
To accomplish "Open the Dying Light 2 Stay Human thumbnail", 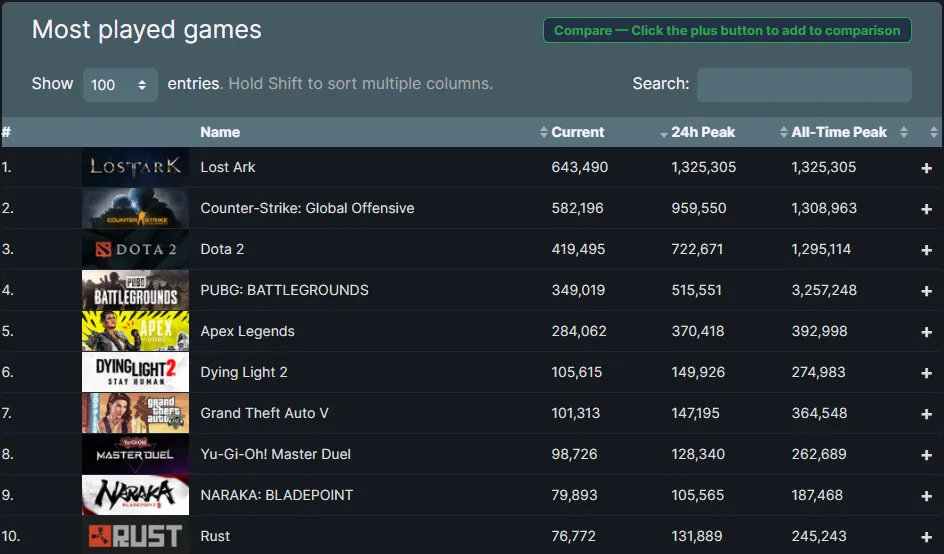I will point(135,372).
